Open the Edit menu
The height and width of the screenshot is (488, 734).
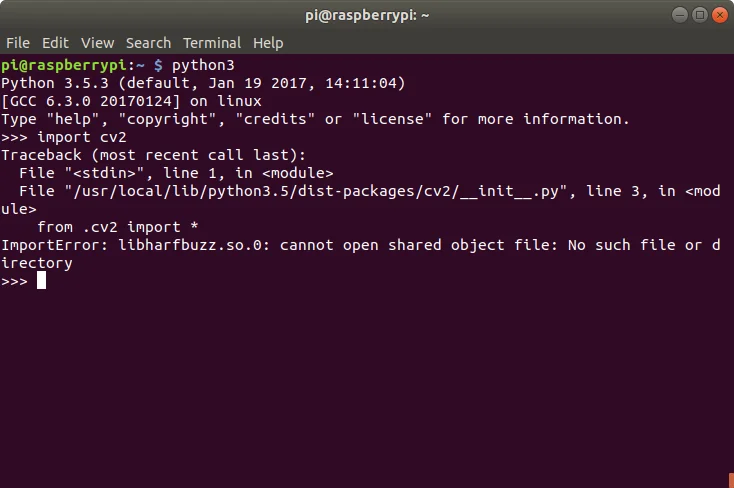(55, 43)
